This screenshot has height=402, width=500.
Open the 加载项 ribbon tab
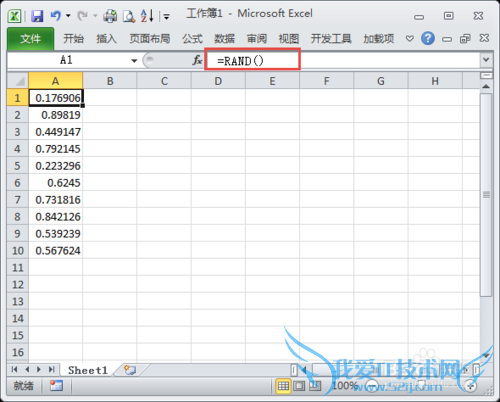379,39
